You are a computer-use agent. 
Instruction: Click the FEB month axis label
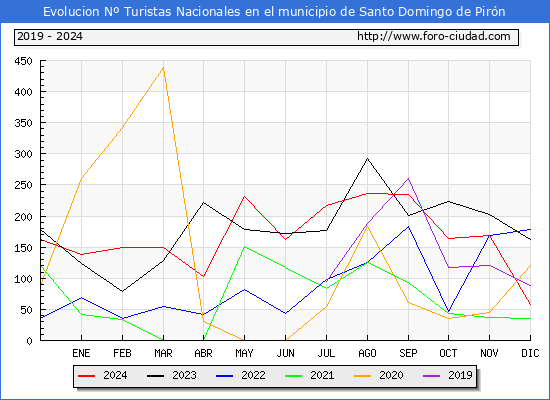tap(122, 353)
